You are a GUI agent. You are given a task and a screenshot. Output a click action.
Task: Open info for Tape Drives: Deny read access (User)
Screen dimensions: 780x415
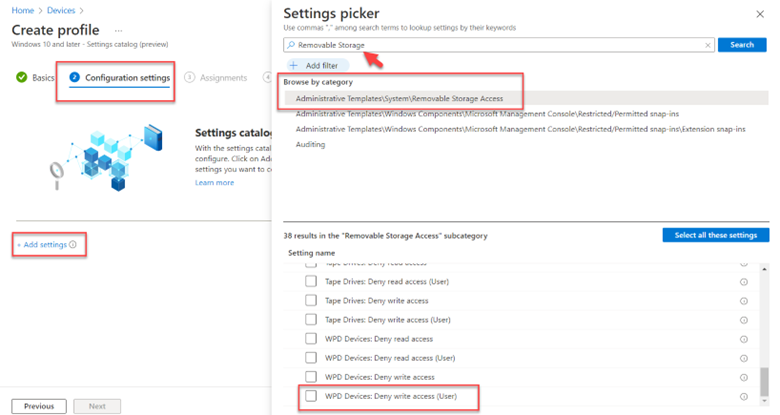click(x=744, y=282)
